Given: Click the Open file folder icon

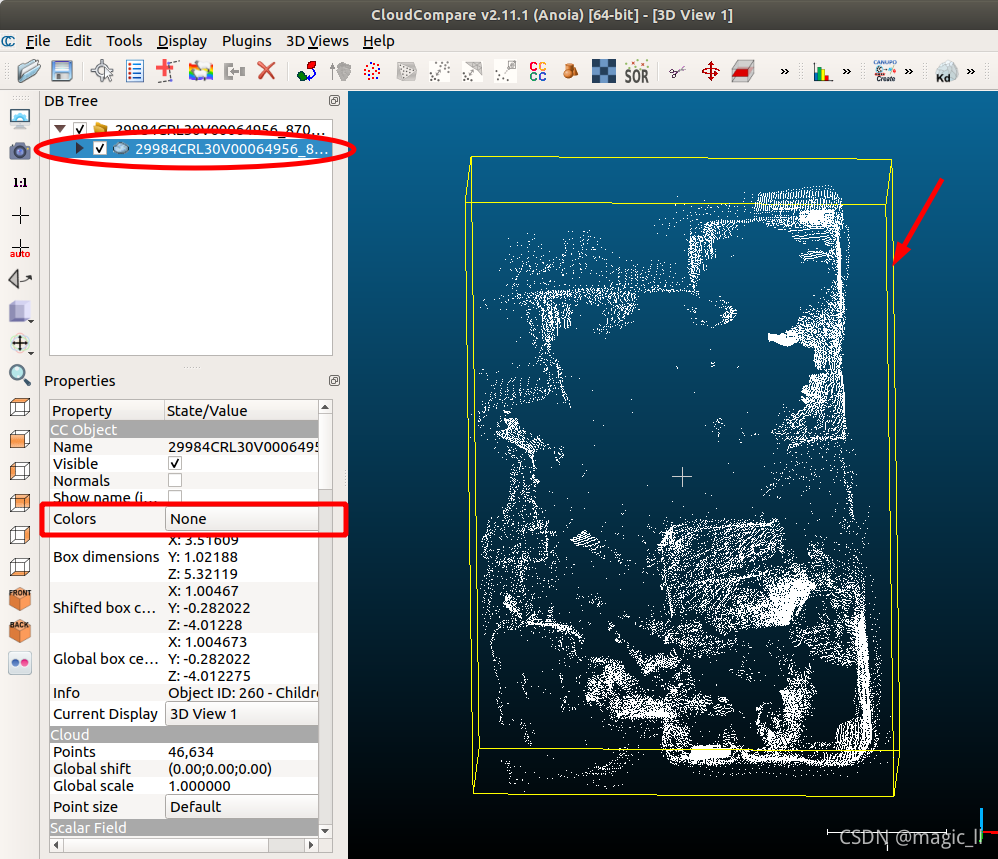Looking at the screenshot, I should [x=29, y=71].
